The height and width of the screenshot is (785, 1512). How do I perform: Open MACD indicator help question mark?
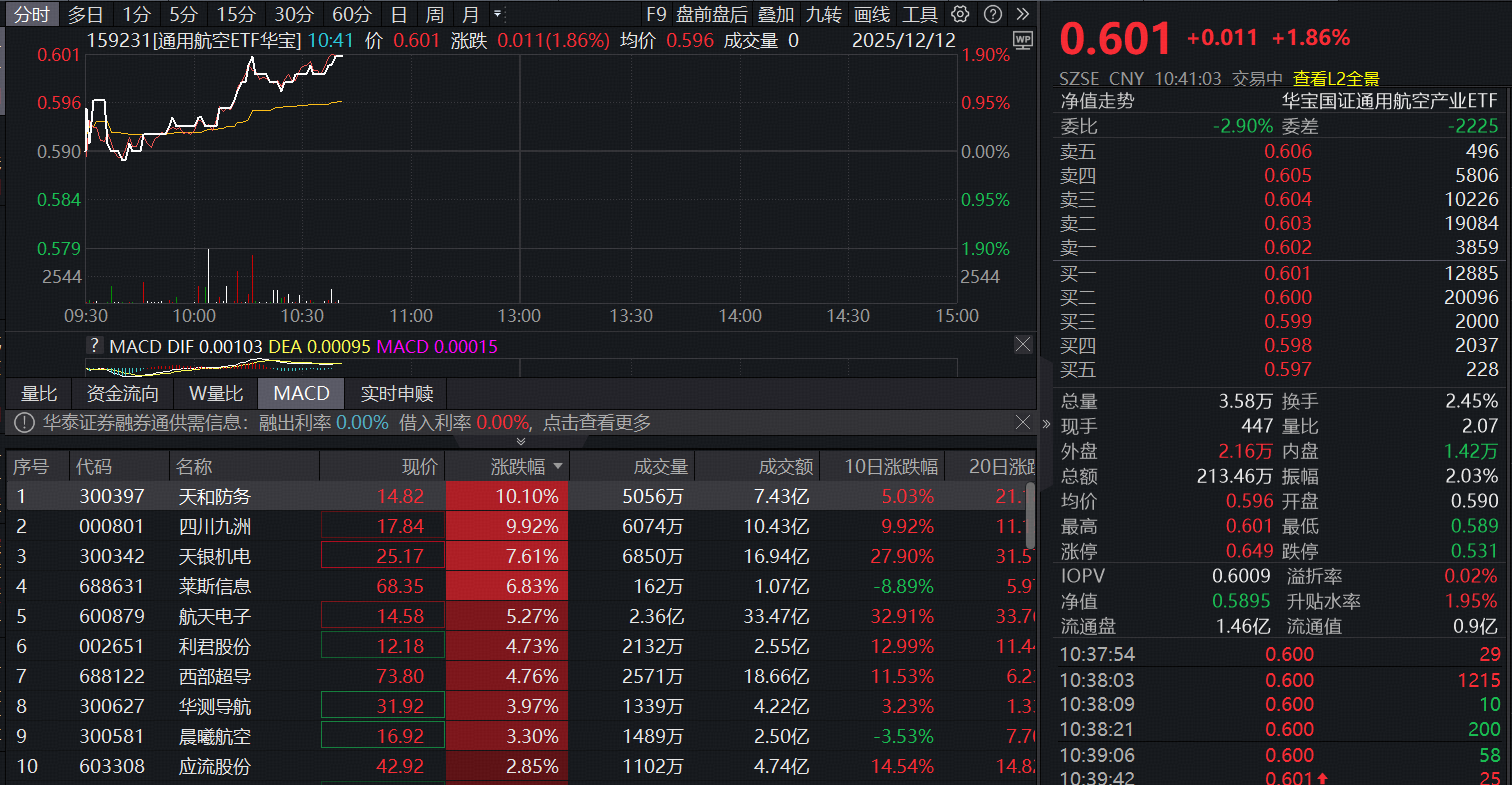point(95,346)
